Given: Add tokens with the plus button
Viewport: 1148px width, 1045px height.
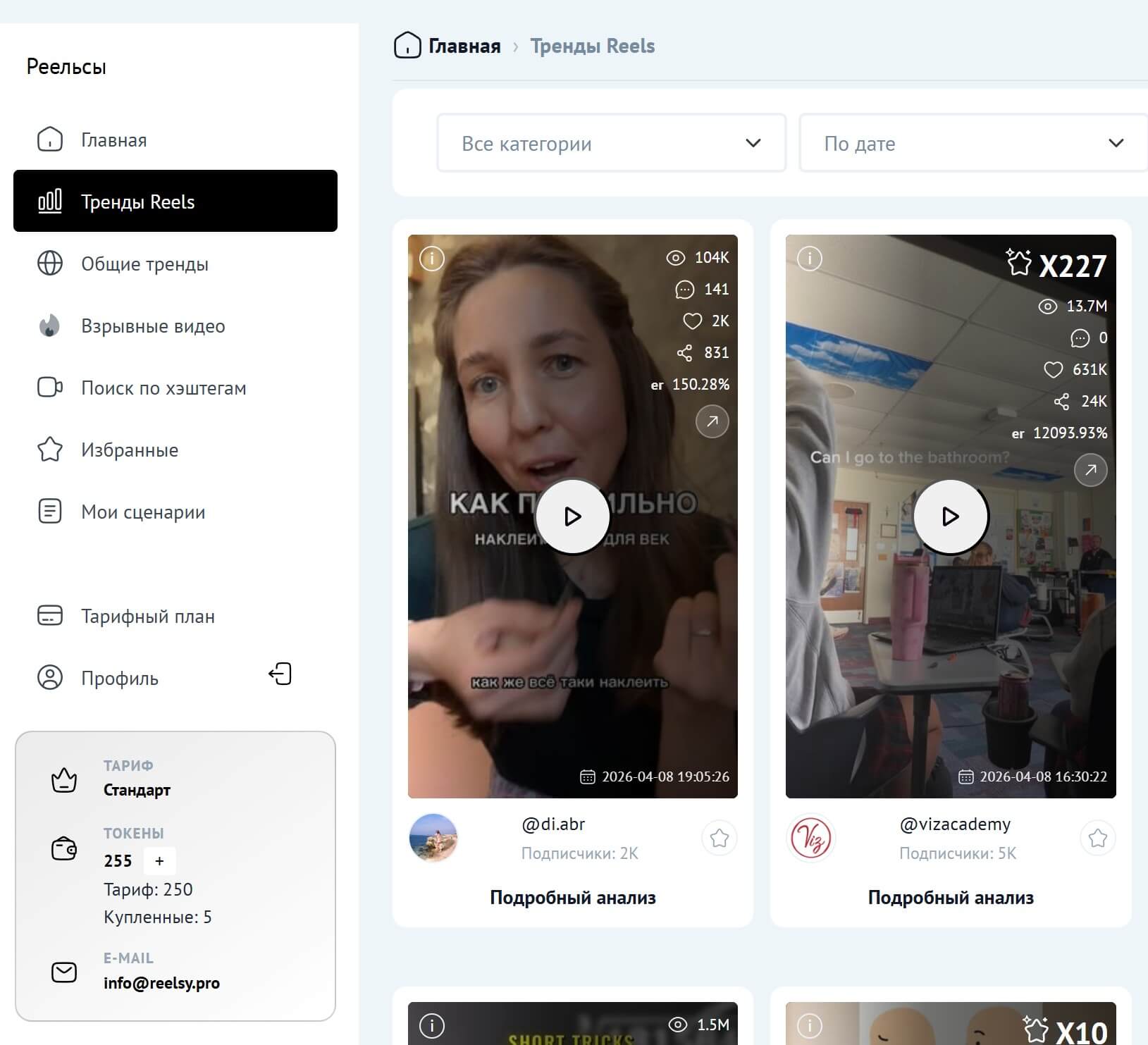Looking at the screenshot, I should 159,860.
